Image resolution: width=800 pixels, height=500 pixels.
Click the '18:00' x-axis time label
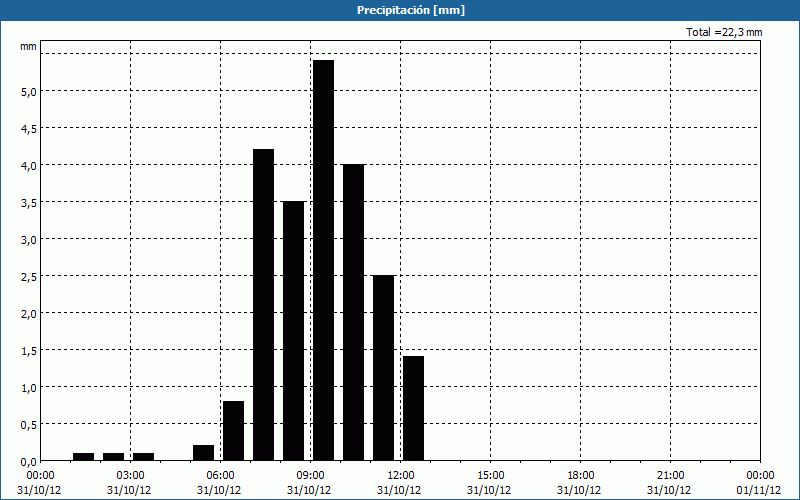click(581, 476)
